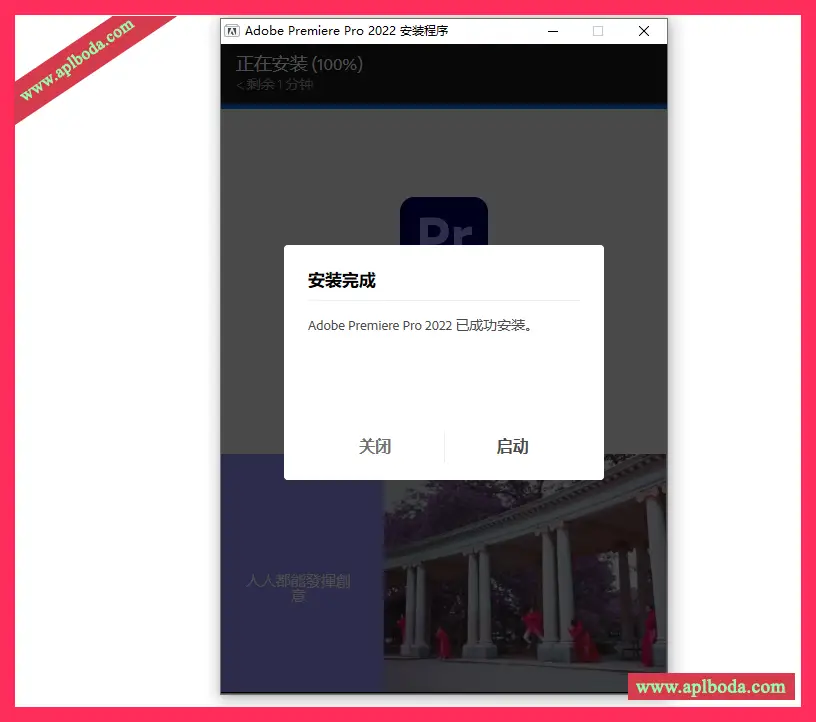Click the 安装完成 dialog heading
The image size is (816, 722).
341,281
